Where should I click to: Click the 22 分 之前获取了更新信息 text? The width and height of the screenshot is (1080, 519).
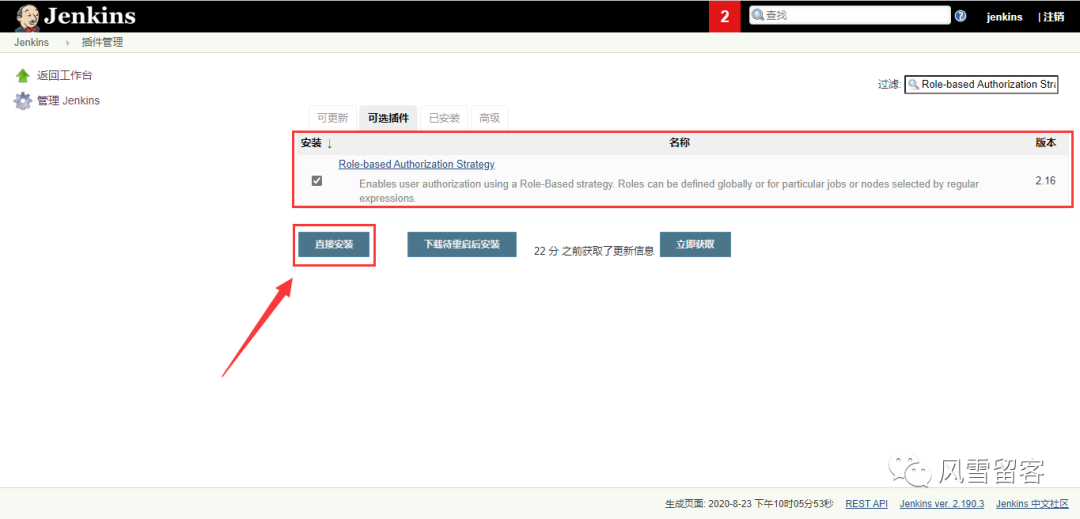594,251
